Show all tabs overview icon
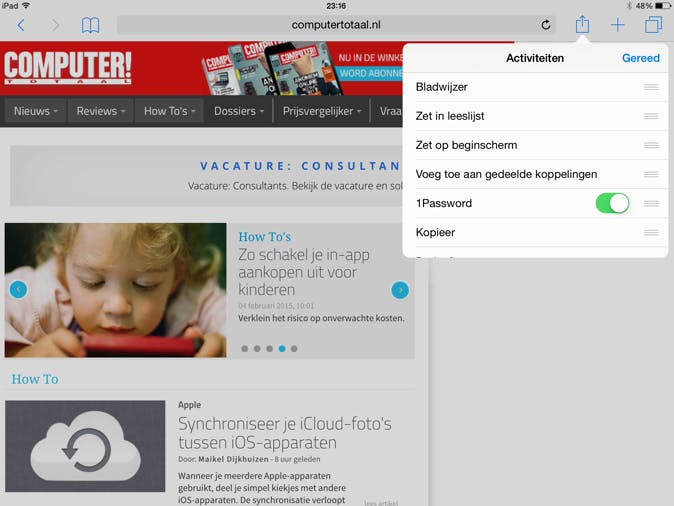Image resolution: width=674 pixels, height=506 pixels. pos(653,25)
